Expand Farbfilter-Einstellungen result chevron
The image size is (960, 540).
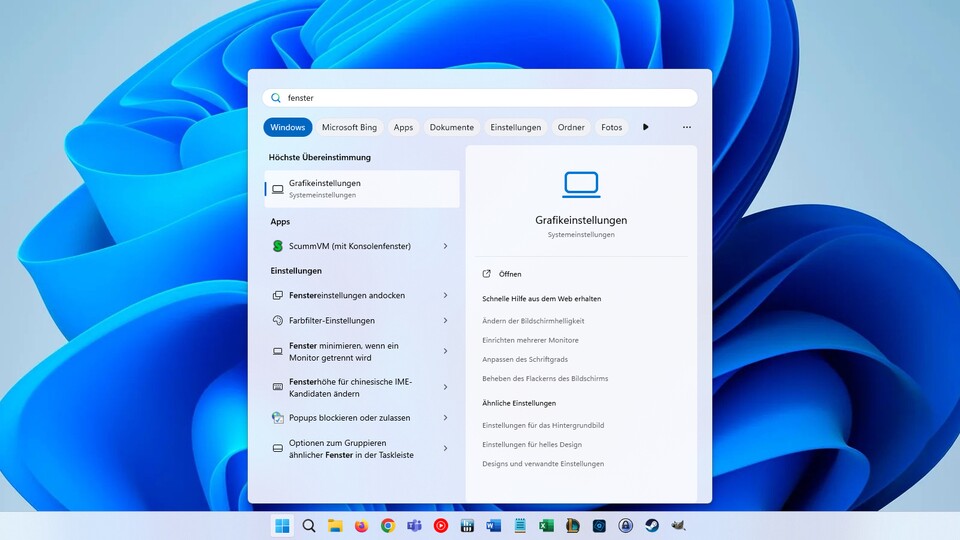(445, 321)
